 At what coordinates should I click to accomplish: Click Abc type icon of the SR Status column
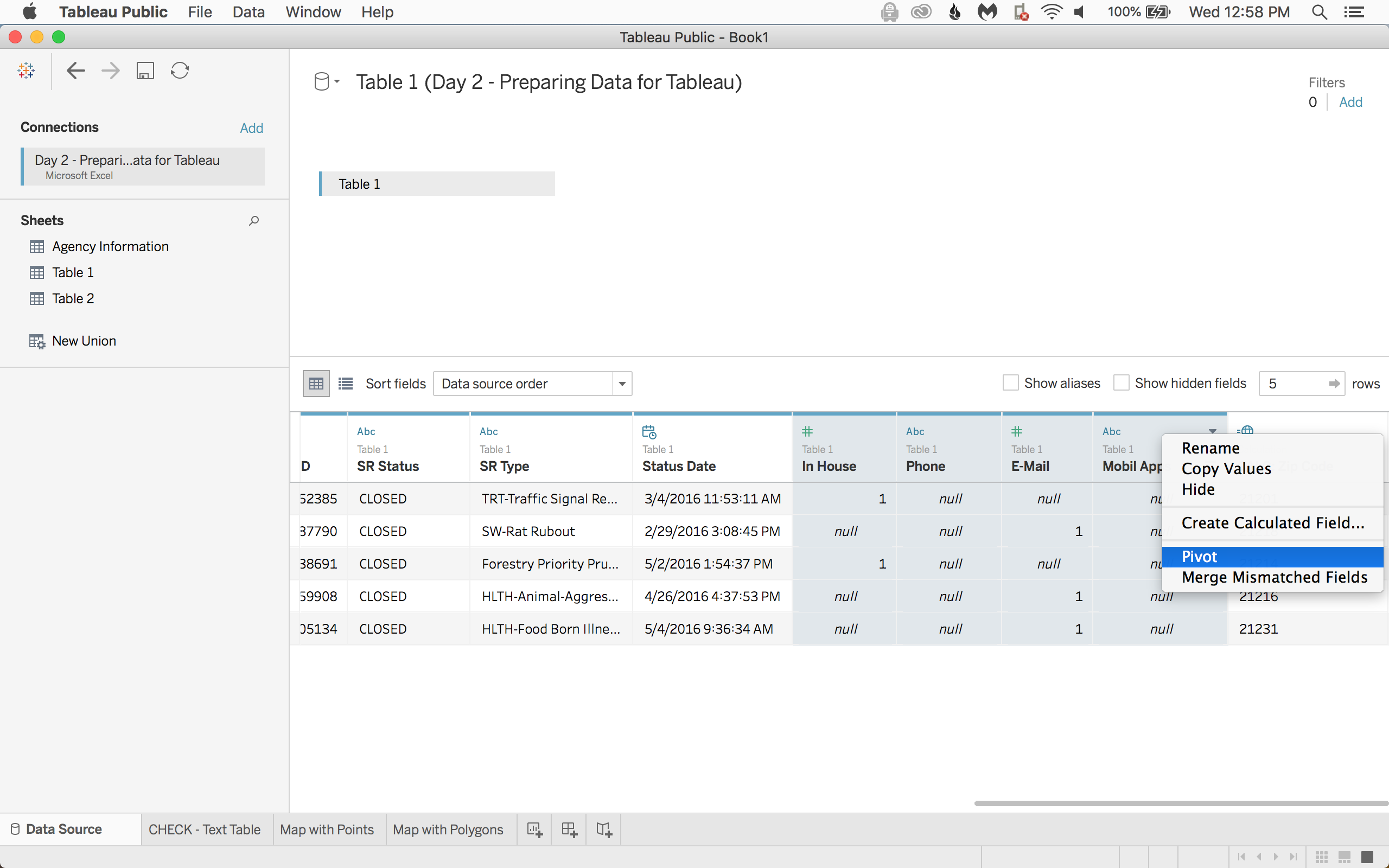366,431
